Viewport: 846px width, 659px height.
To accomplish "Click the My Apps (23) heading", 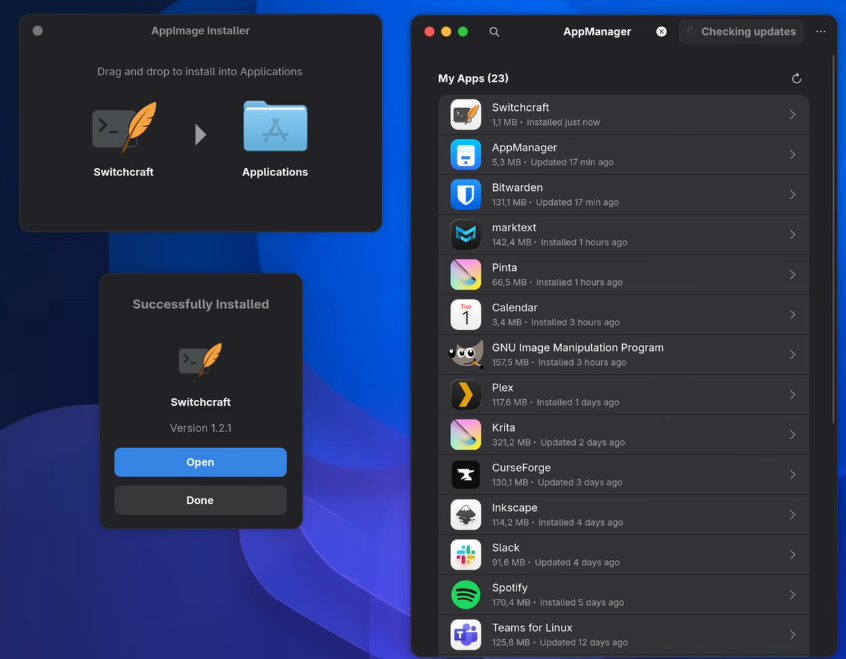I will pyautogui.click(x=473, y=78).
